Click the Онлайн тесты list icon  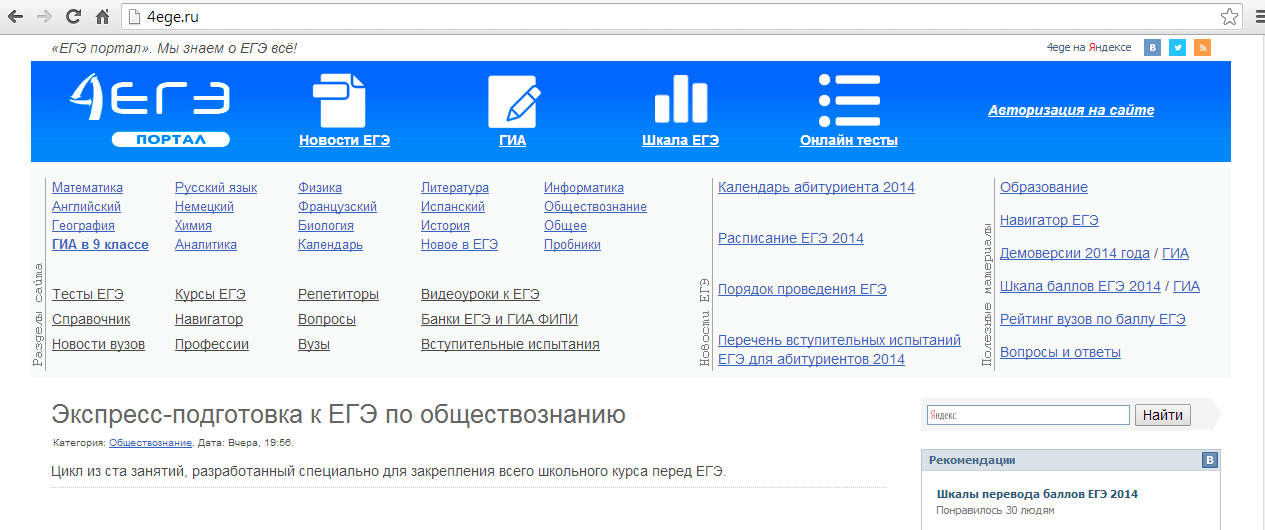point(849,100)
